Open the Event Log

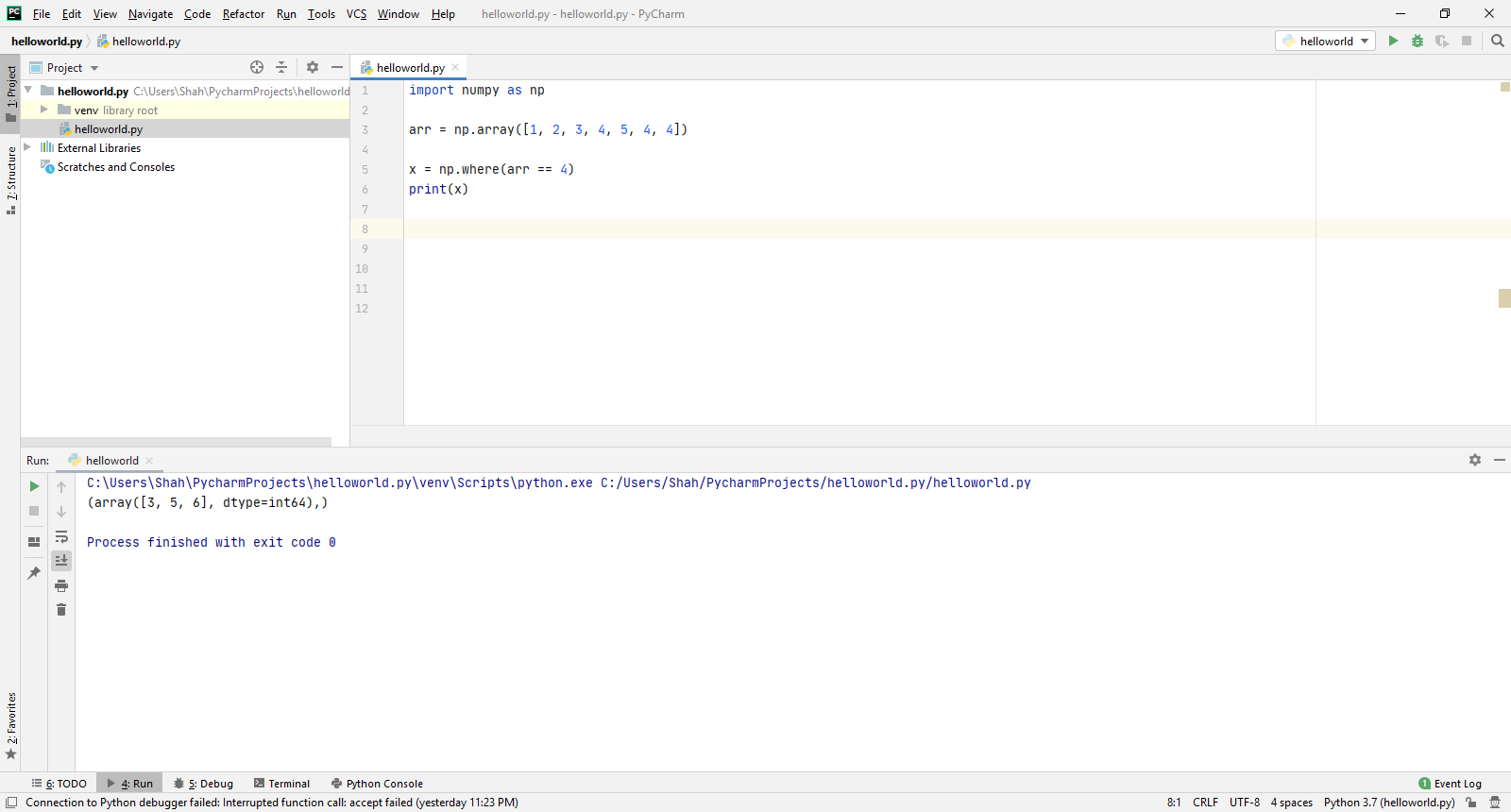tap(1450, 783)
